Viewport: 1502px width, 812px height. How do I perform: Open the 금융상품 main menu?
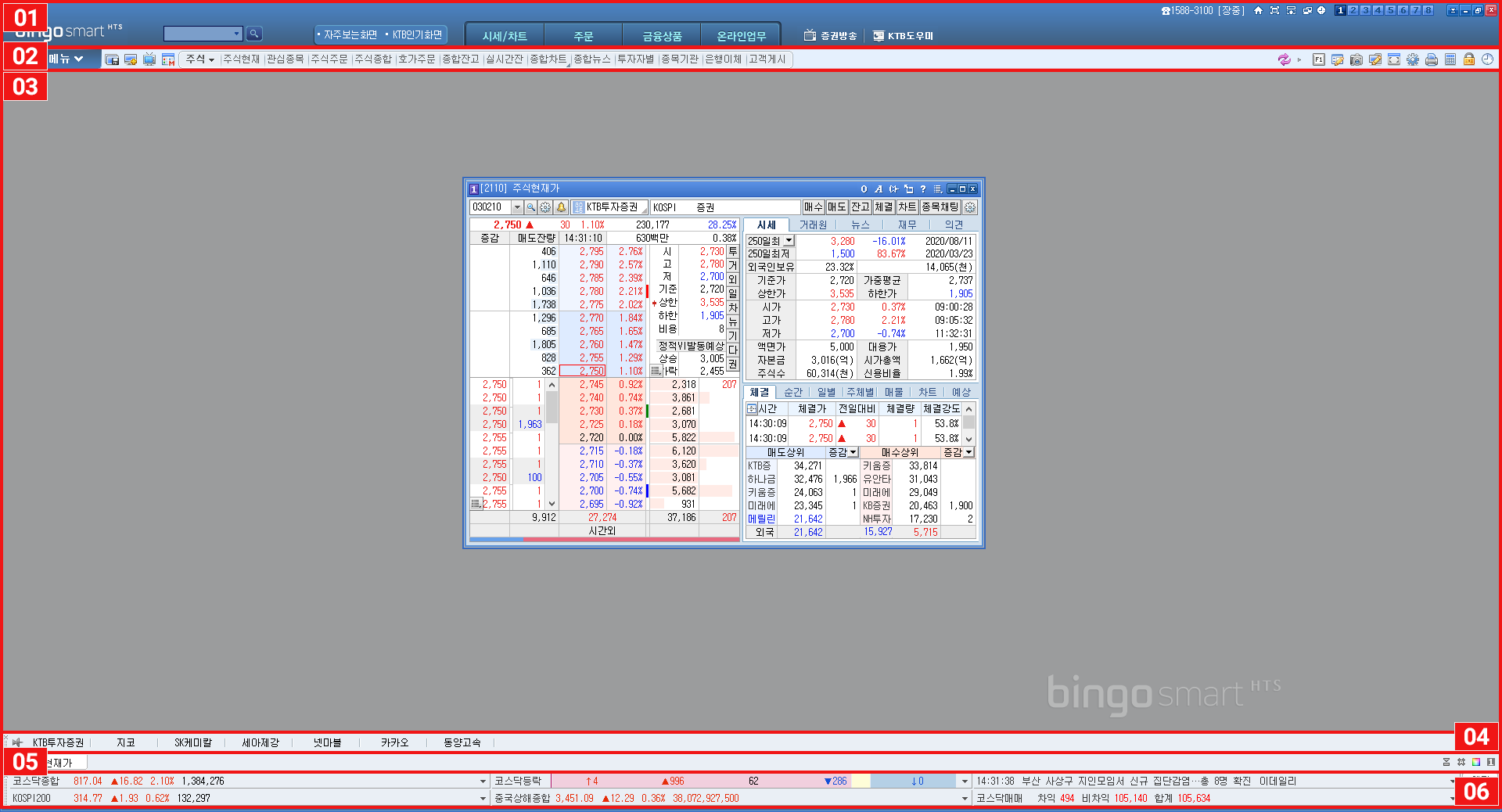(662, 36)
